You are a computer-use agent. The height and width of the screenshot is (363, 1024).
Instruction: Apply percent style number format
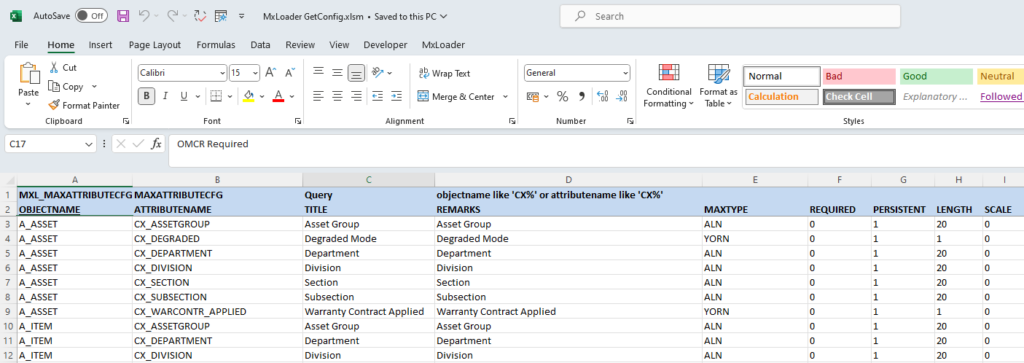[x=562, y=97]
